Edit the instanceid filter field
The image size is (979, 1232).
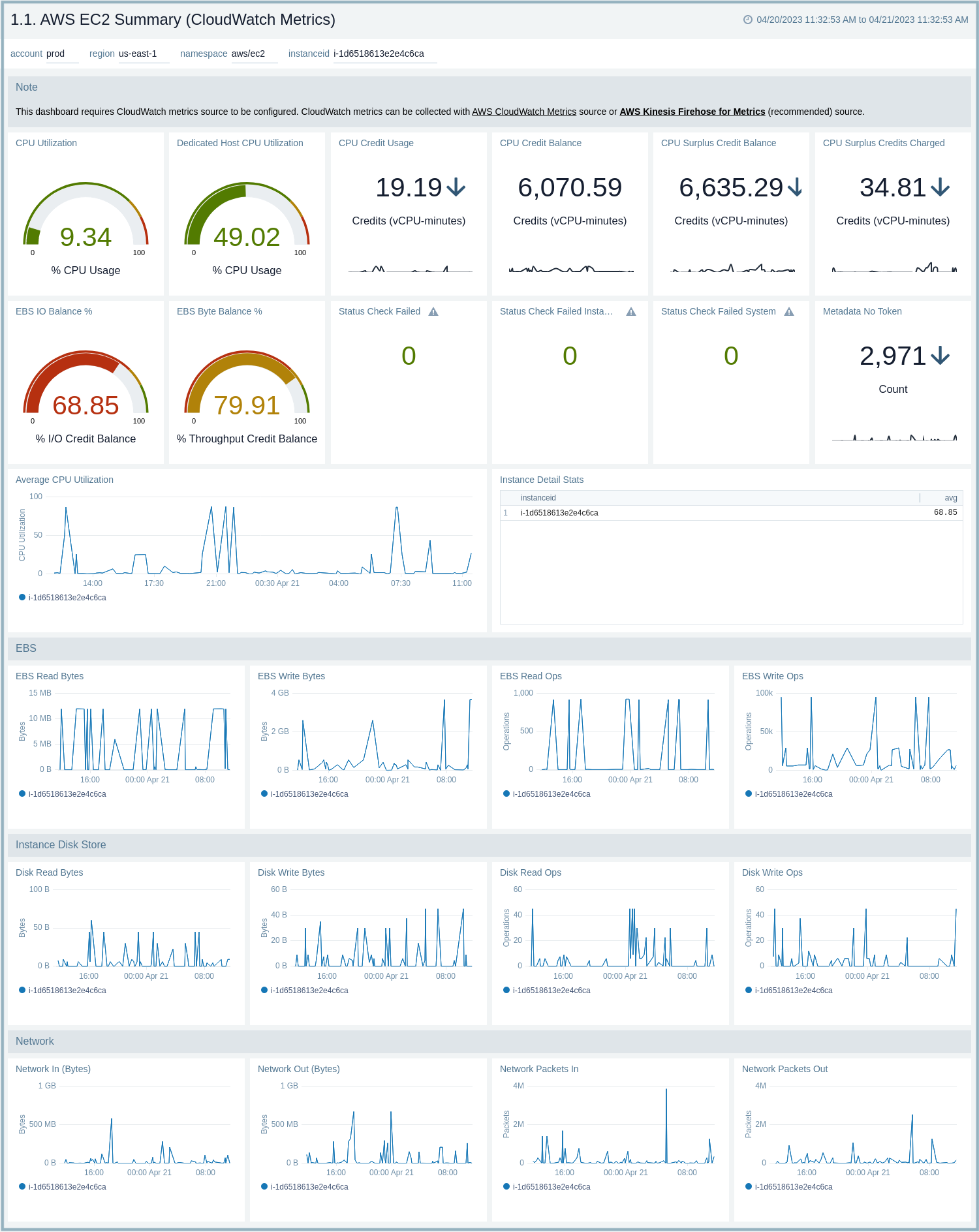coord(384,54)
